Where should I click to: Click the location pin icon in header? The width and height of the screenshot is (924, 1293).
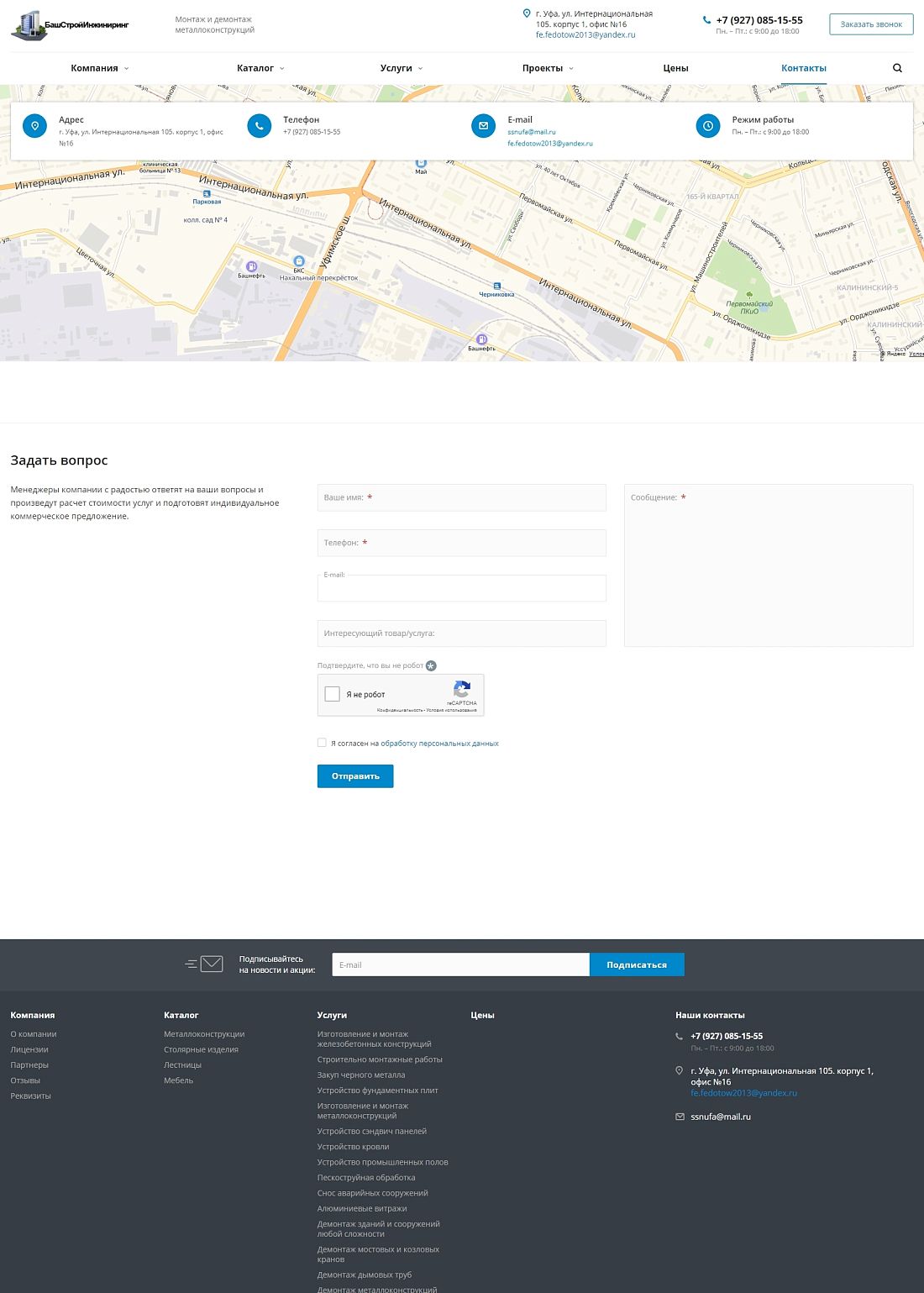527,13
